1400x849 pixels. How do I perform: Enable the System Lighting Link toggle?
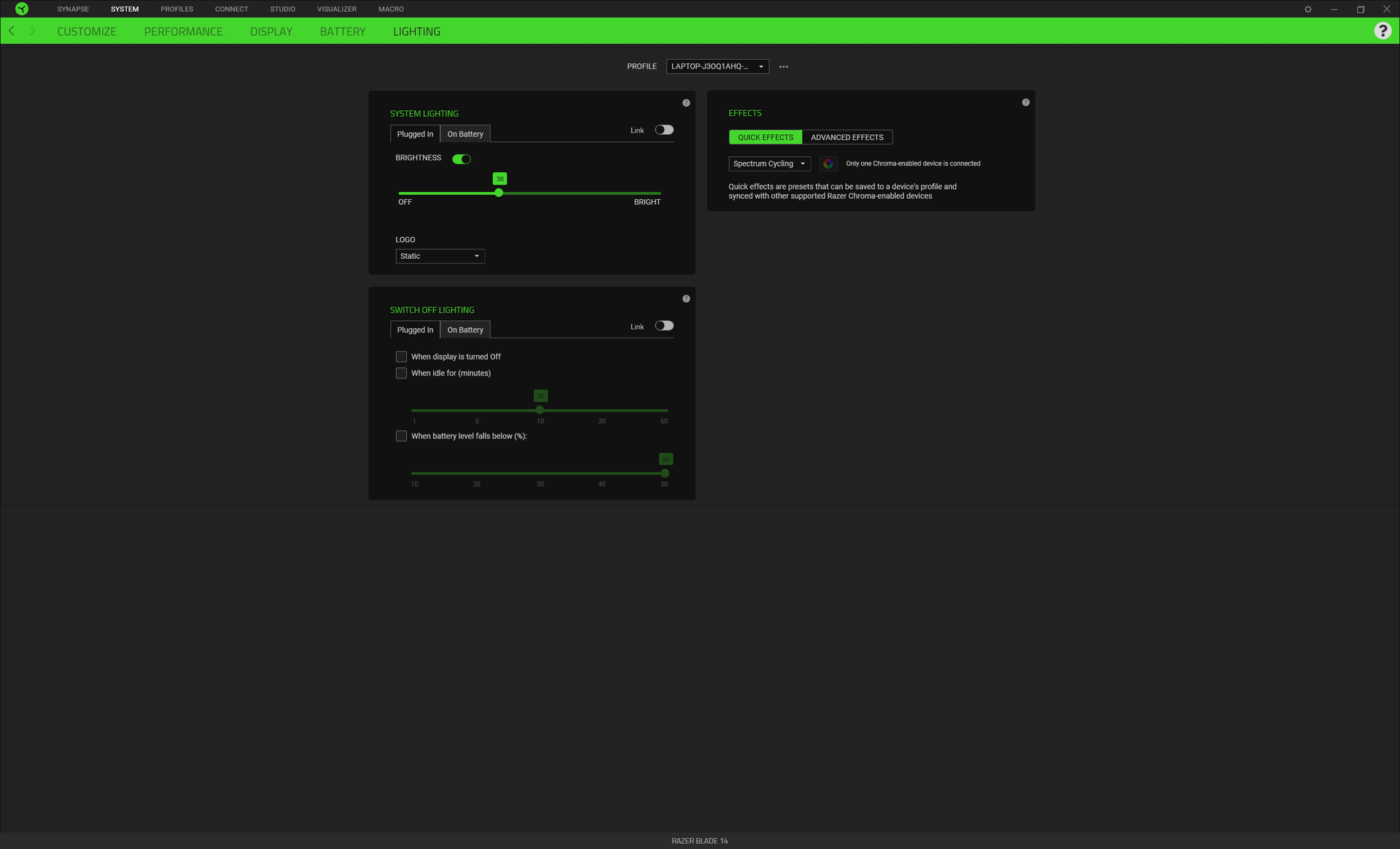click(x=664, y=130)
